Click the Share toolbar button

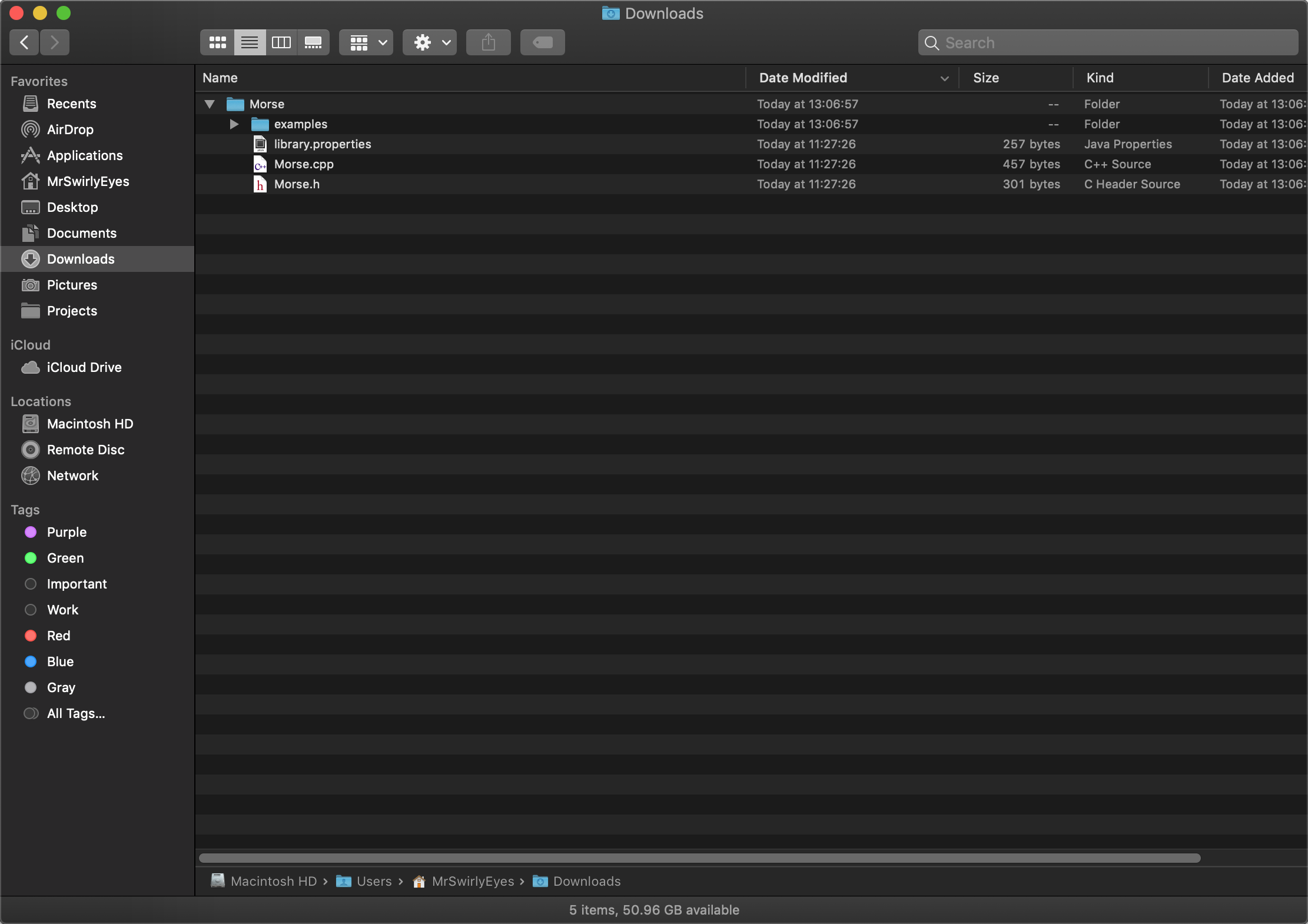pyautogui.click(x=488, y=42)
